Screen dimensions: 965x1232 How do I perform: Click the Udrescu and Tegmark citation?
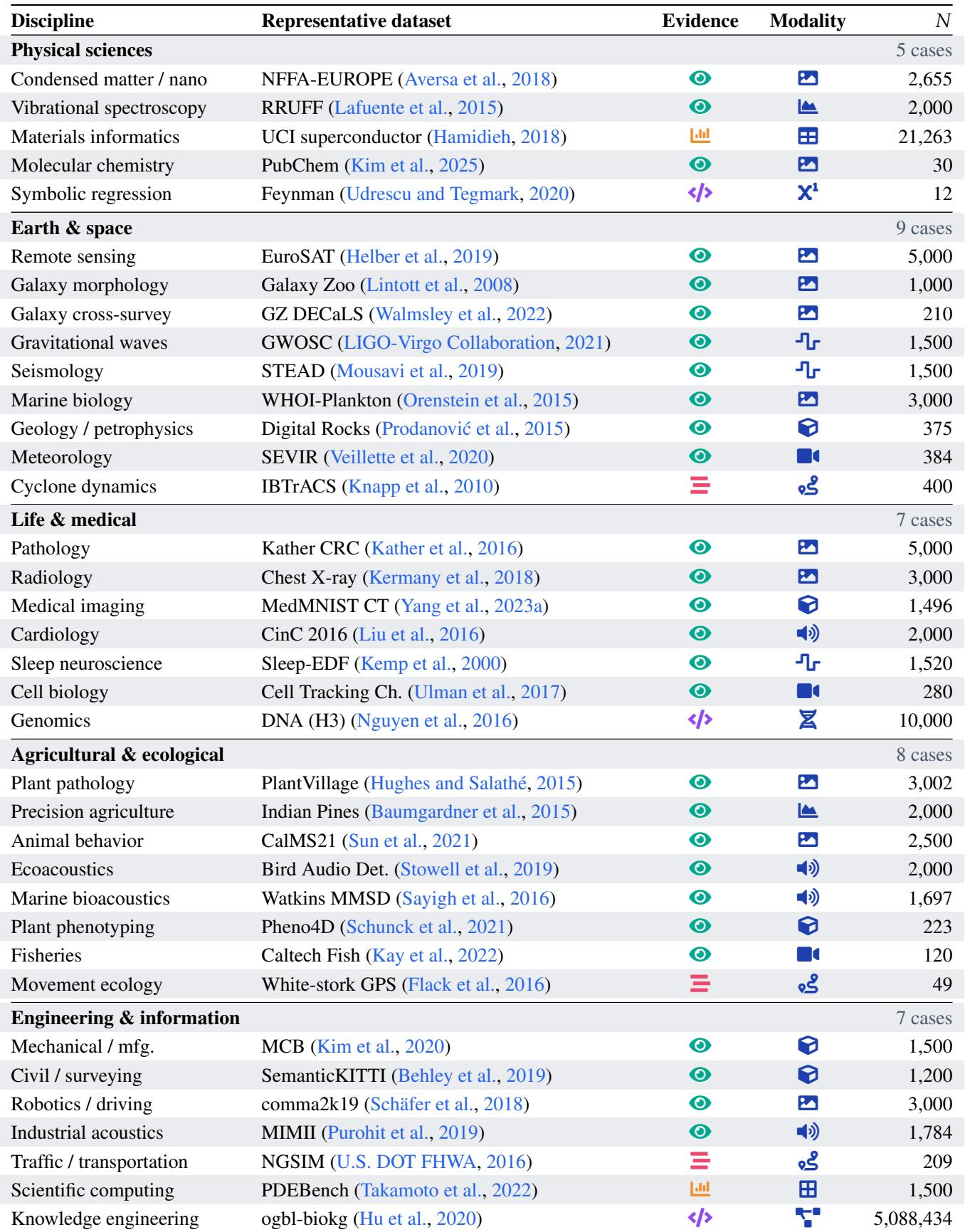tap(432, 194)
